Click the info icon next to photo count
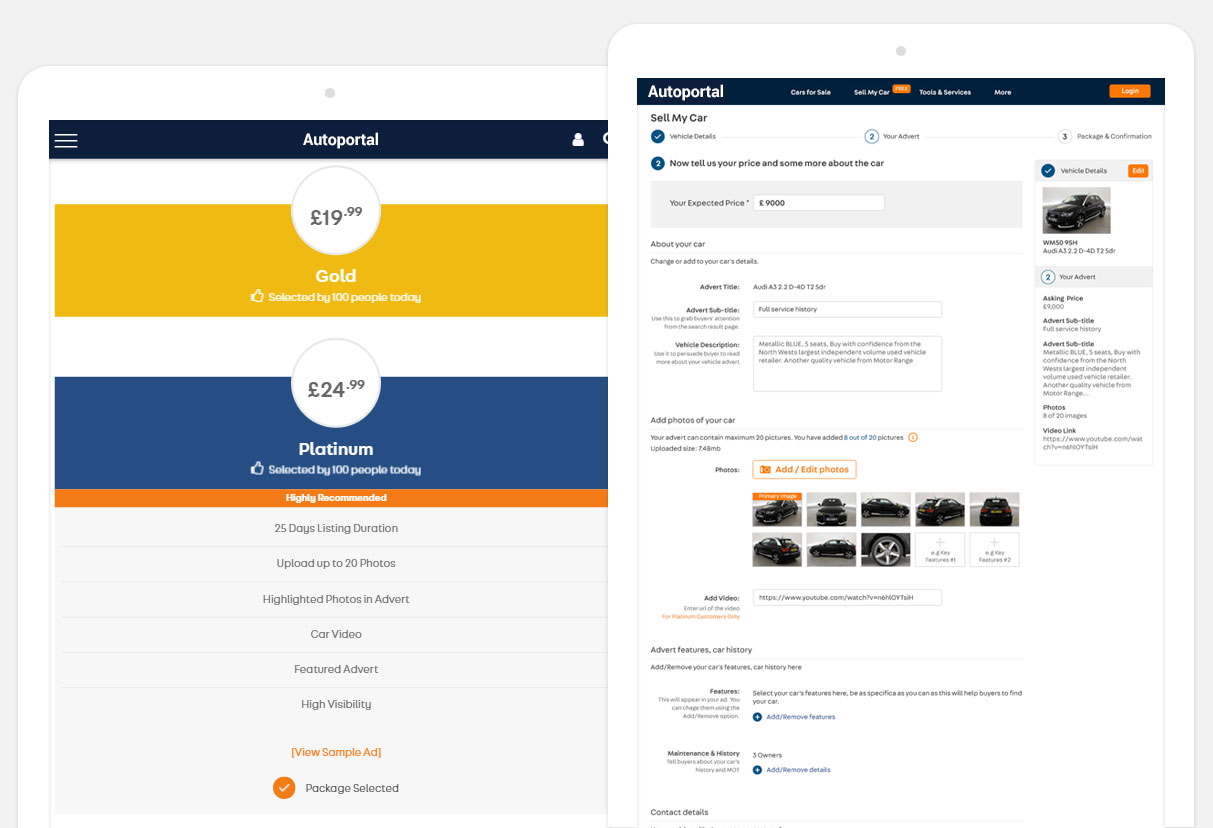This screenshot has height=828, width=1213. click(x=912, y=437)
